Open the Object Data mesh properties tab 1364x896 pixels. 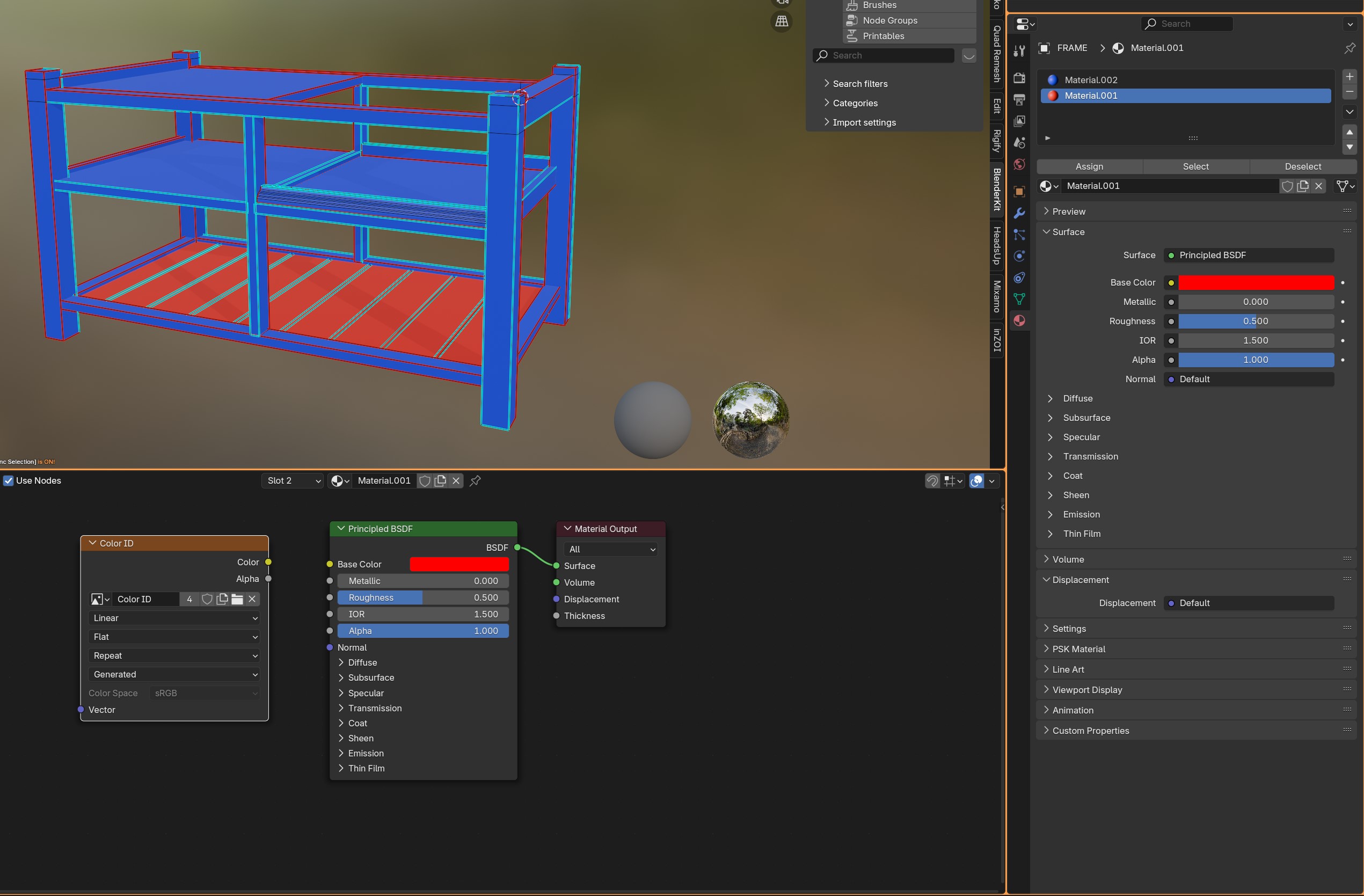tap(1019, 299)
